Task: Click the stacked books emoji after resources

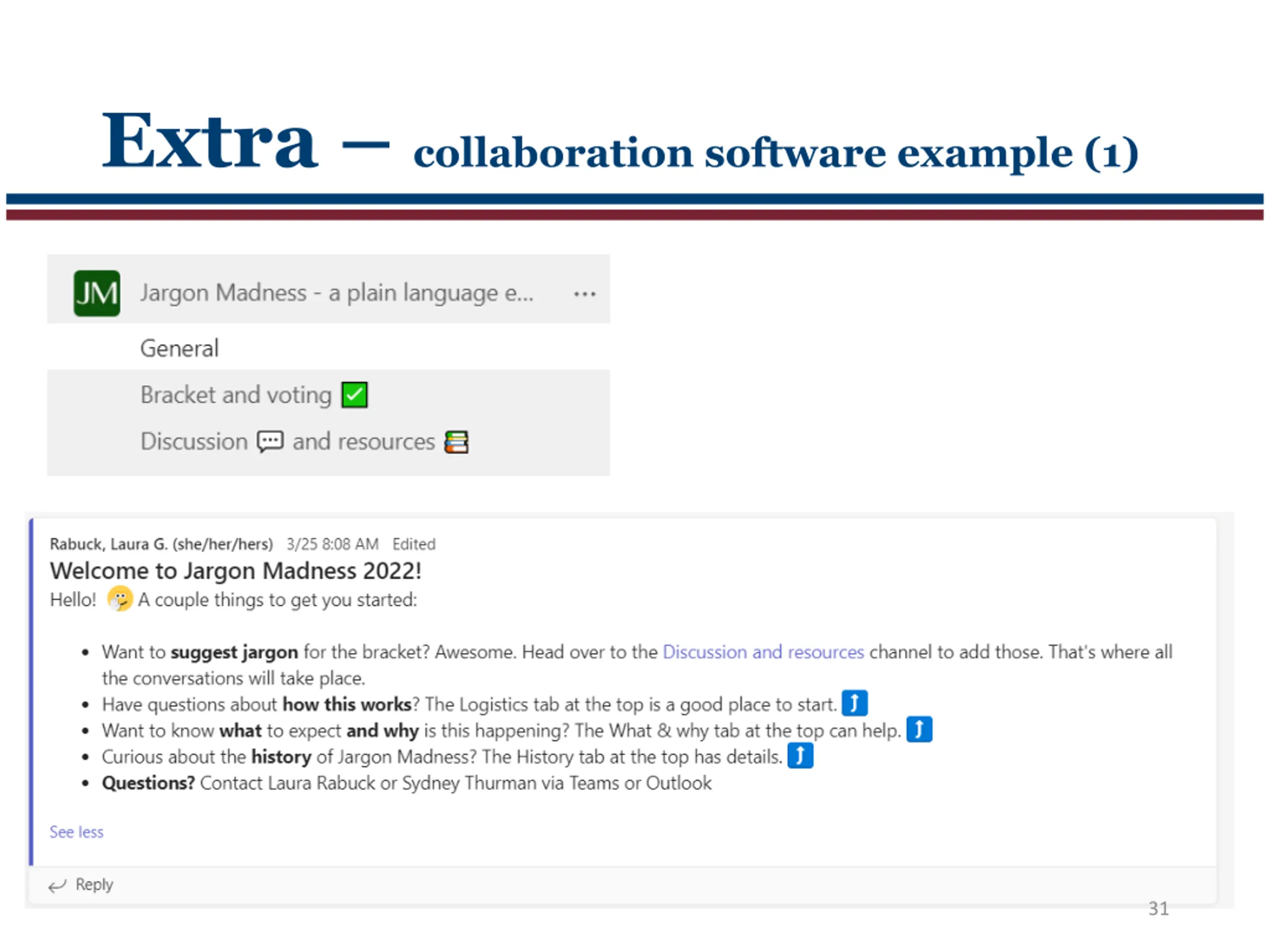Action: coord(456,442)
